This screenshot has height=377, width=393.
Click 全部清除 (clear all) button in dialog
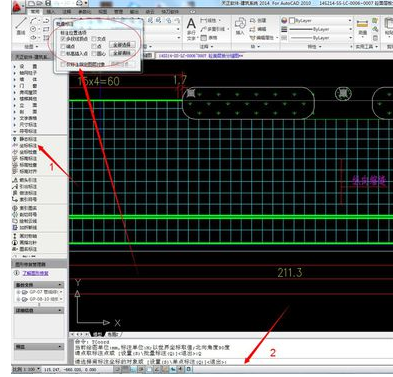[122, 53]
